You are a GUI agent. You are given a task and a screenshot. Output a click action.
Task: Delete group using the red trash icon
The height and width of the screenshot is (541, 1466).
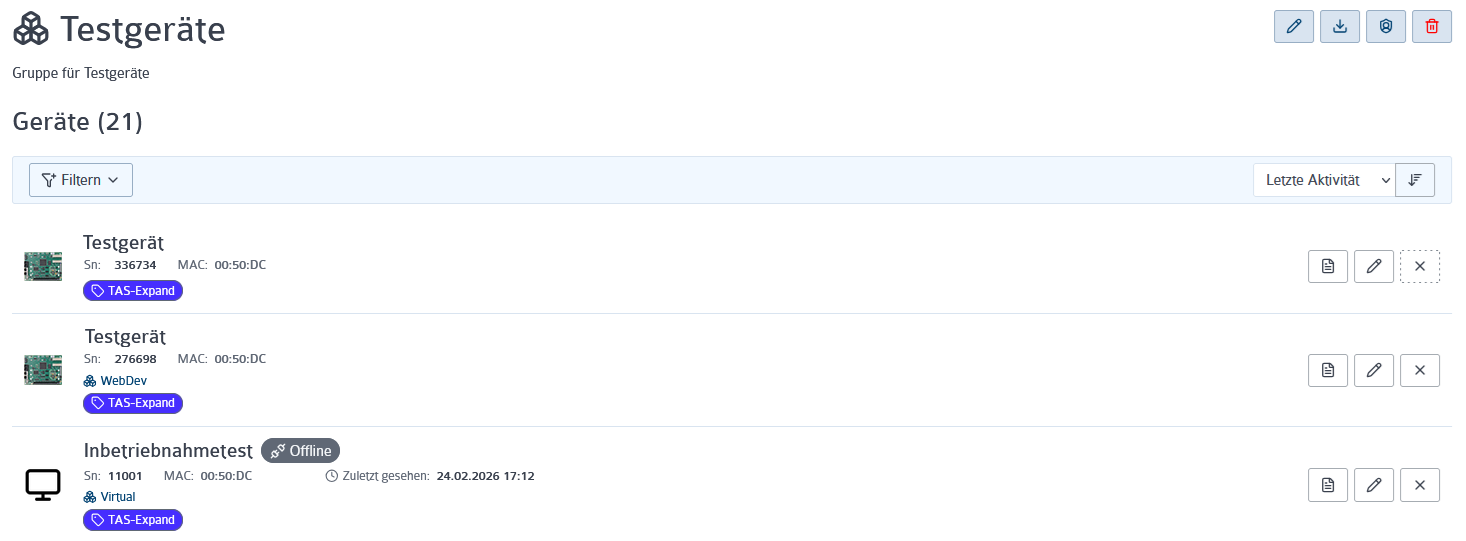coord(1432,27)
